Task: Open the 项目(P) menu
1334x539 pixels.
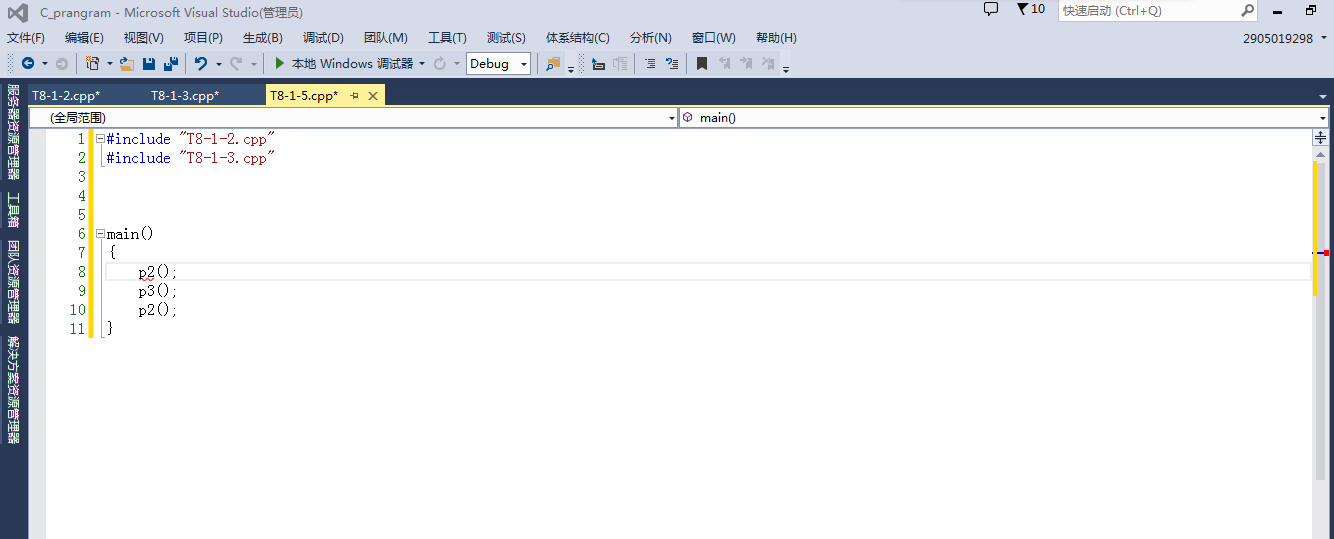Action: click(203, 38)
